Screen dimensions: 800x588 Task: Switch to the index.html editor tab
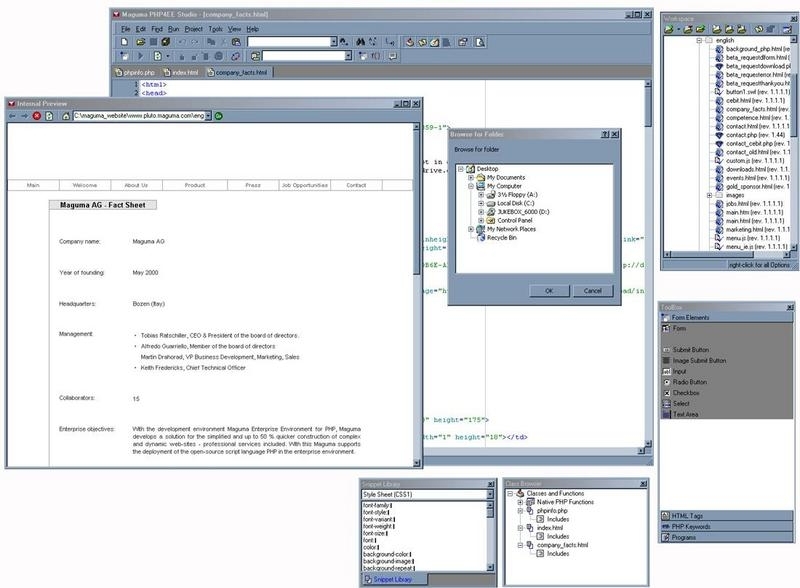point(181,72)
